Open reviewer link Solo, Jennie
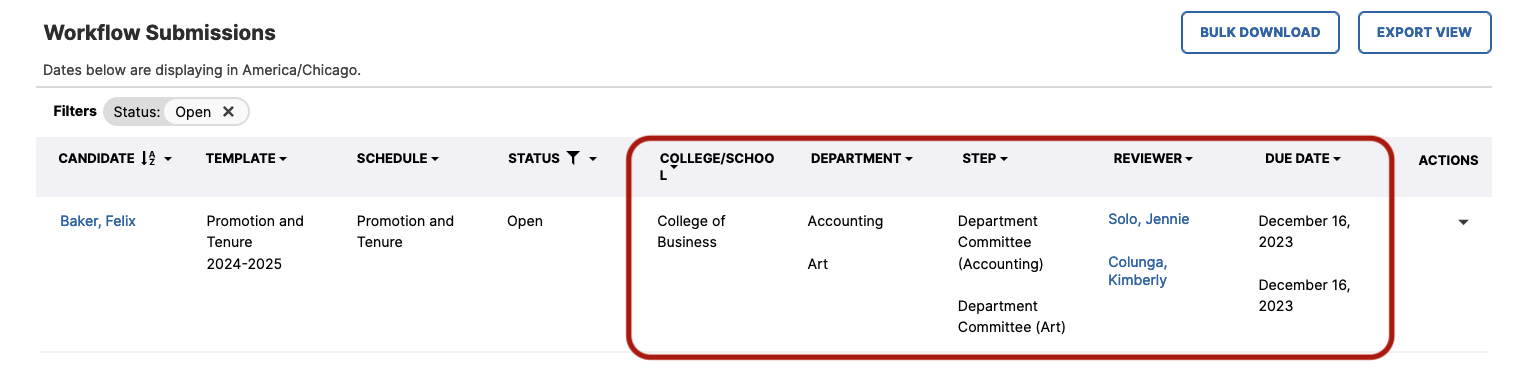Viewport: 1513px width, 369px height. click(1148, 219)
